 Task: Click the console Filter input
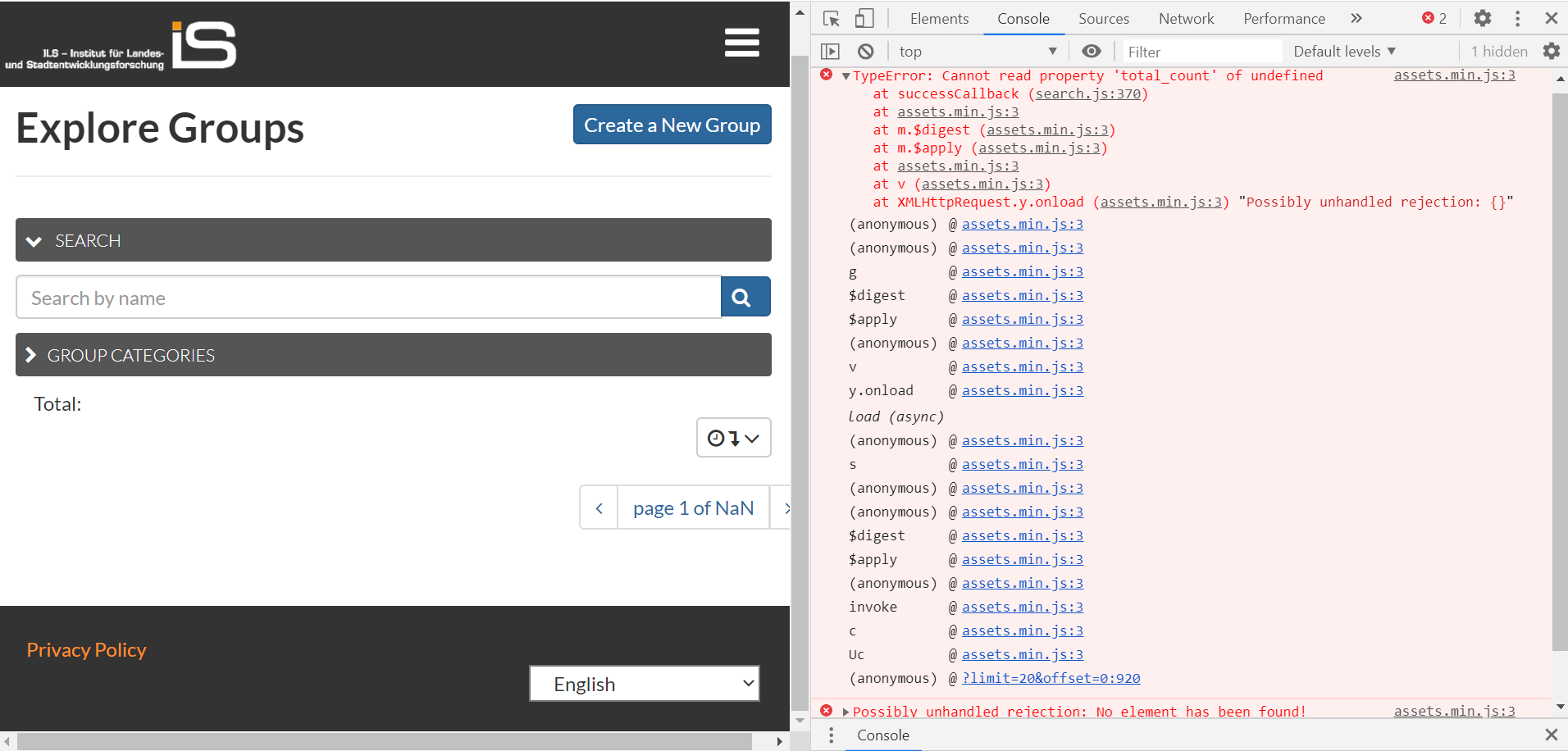point(1202,52)
